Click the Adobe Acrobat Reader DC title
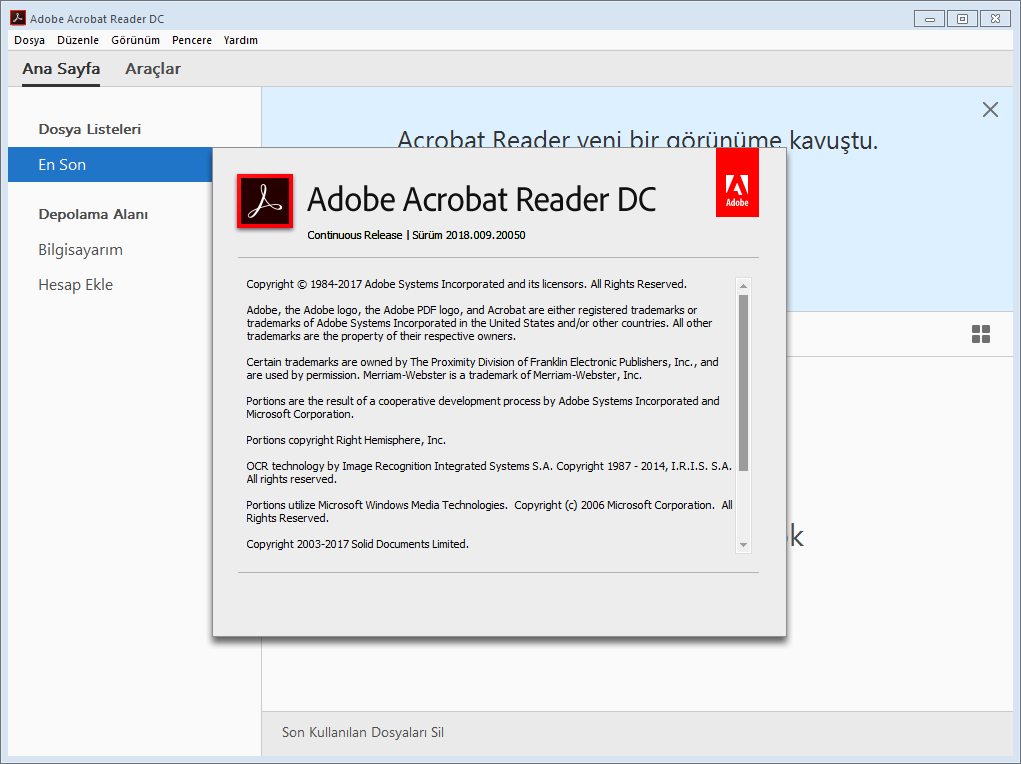This screenshot has height=764, width=1021. (x=482, y=199)
